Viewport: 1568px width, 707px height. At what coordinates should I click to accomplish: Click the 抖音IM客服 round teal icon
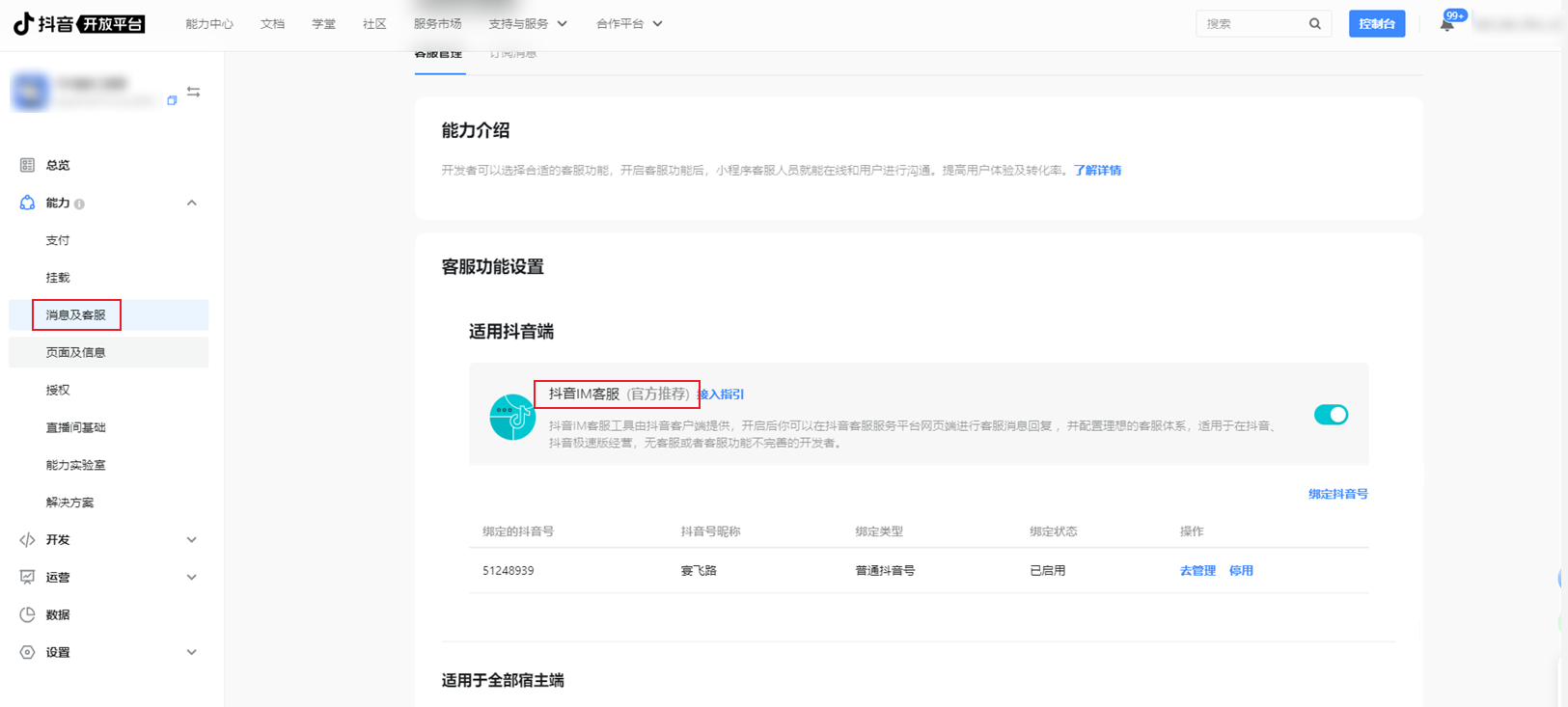point(512,418)
